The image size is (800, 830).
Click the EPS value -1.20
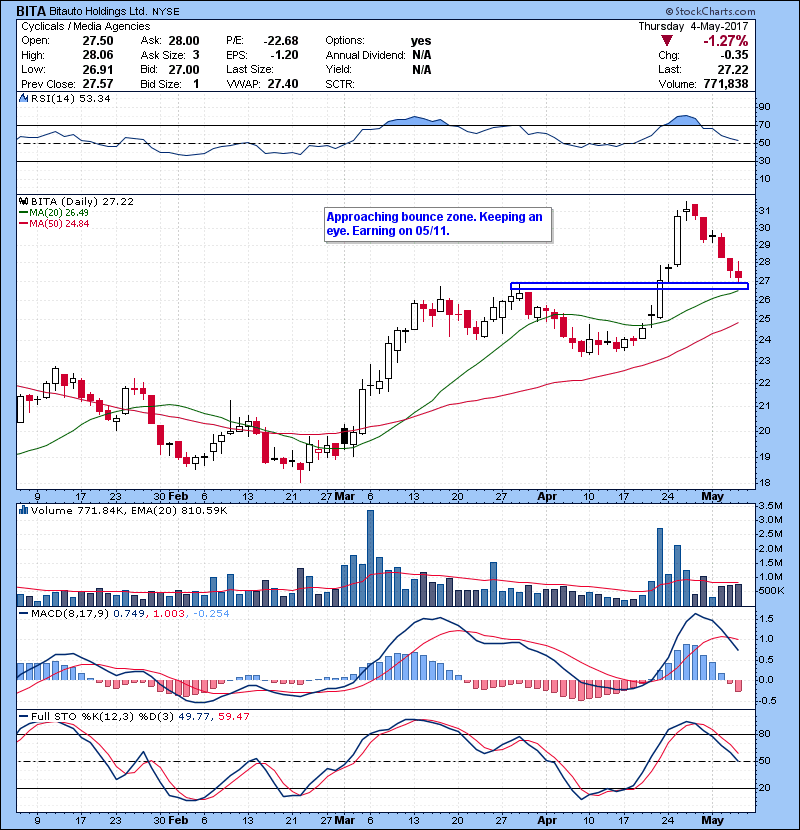click(284, 55)
